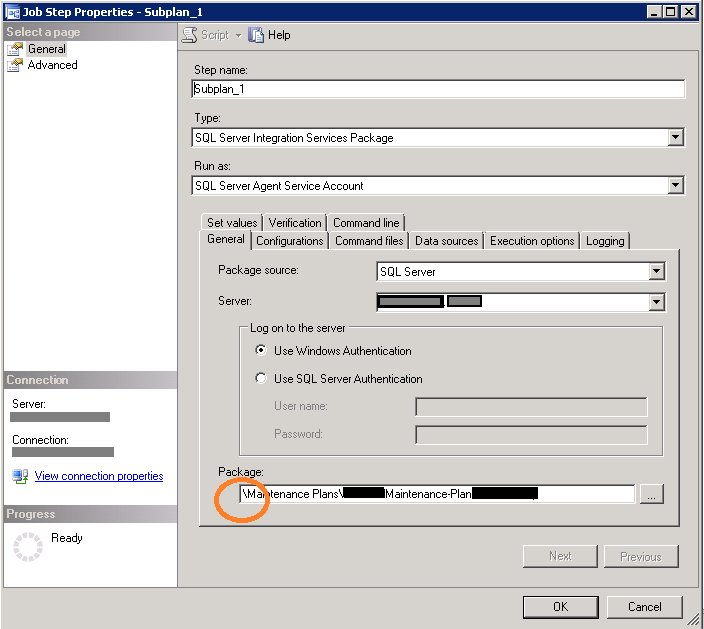The width and height of the screenshot is (704, 629).
Task: Switch to the Logging tab
Action: pyautogui.click(x=605, y=241)
